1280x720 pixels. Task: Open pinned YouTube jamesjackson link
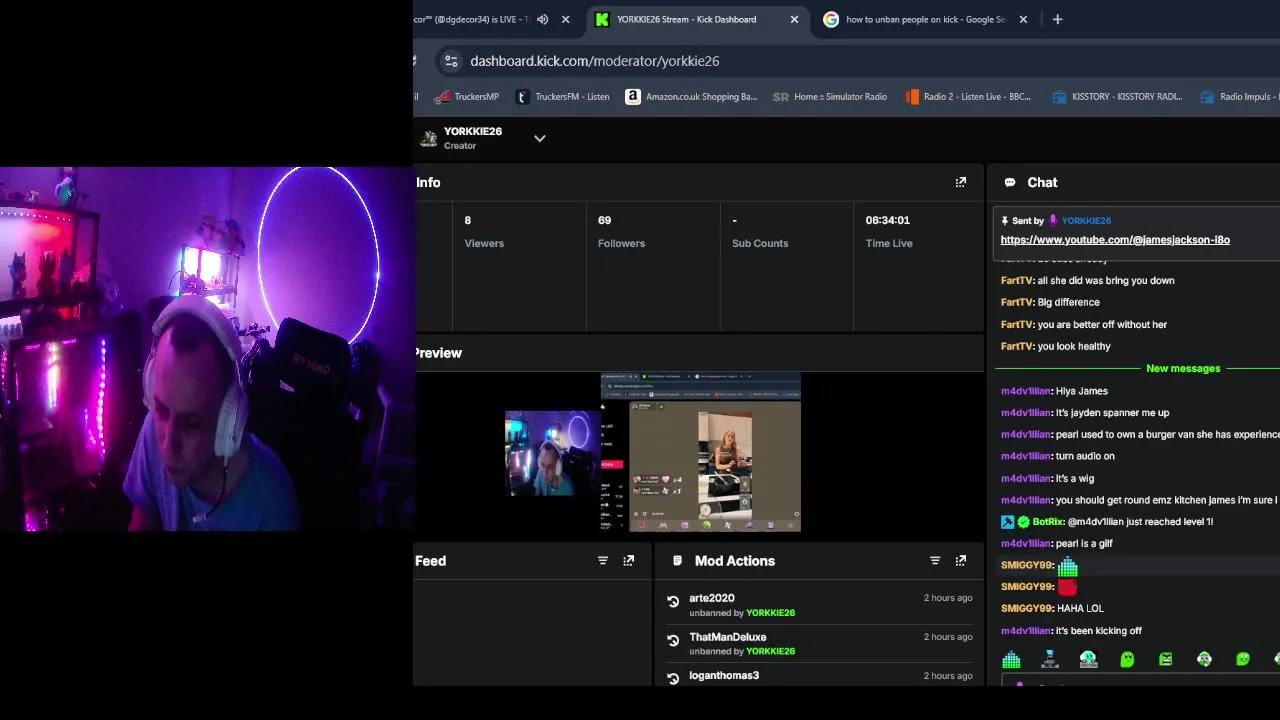1115,240
